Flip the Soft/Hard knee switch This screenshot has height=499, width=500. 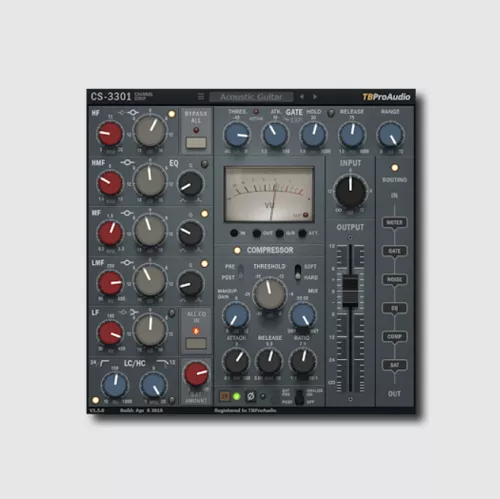point(298,272)
